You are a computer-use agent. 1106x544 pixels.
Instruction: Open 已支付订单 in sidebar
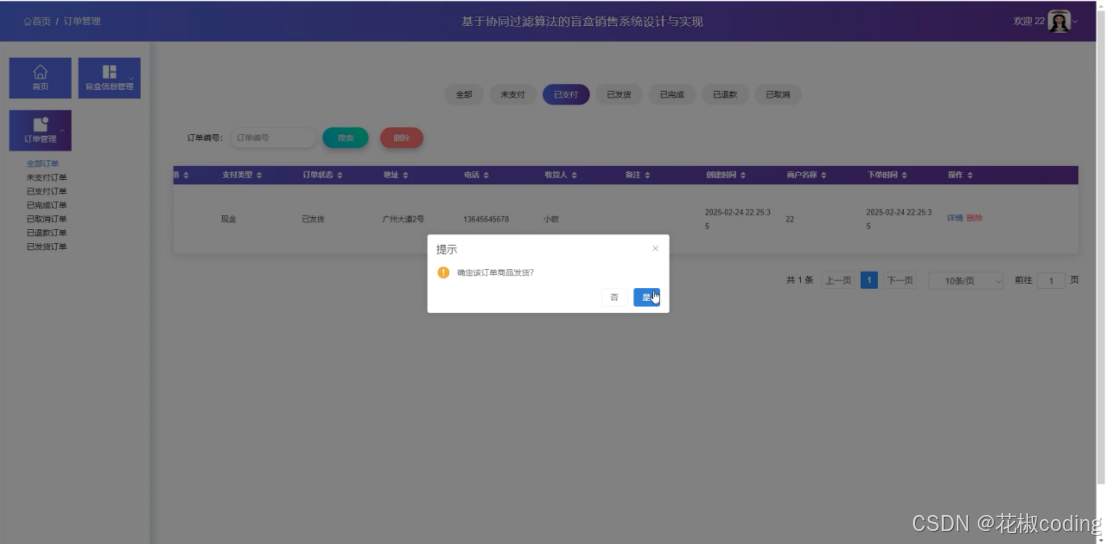click(47, 191)
